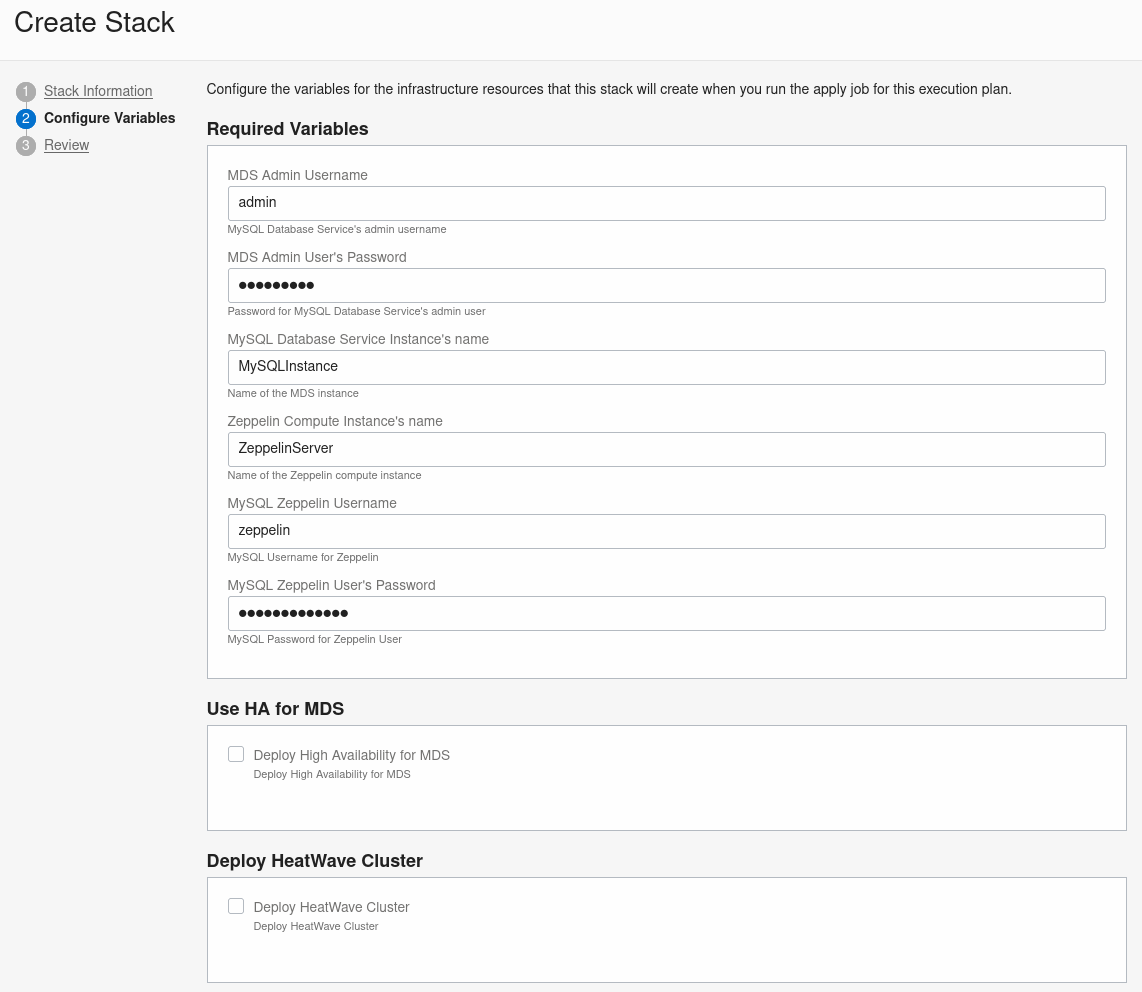This screenshot has height=992, width=1142.
Task: Click the step 1 circle icon
Action: (26, 91)
